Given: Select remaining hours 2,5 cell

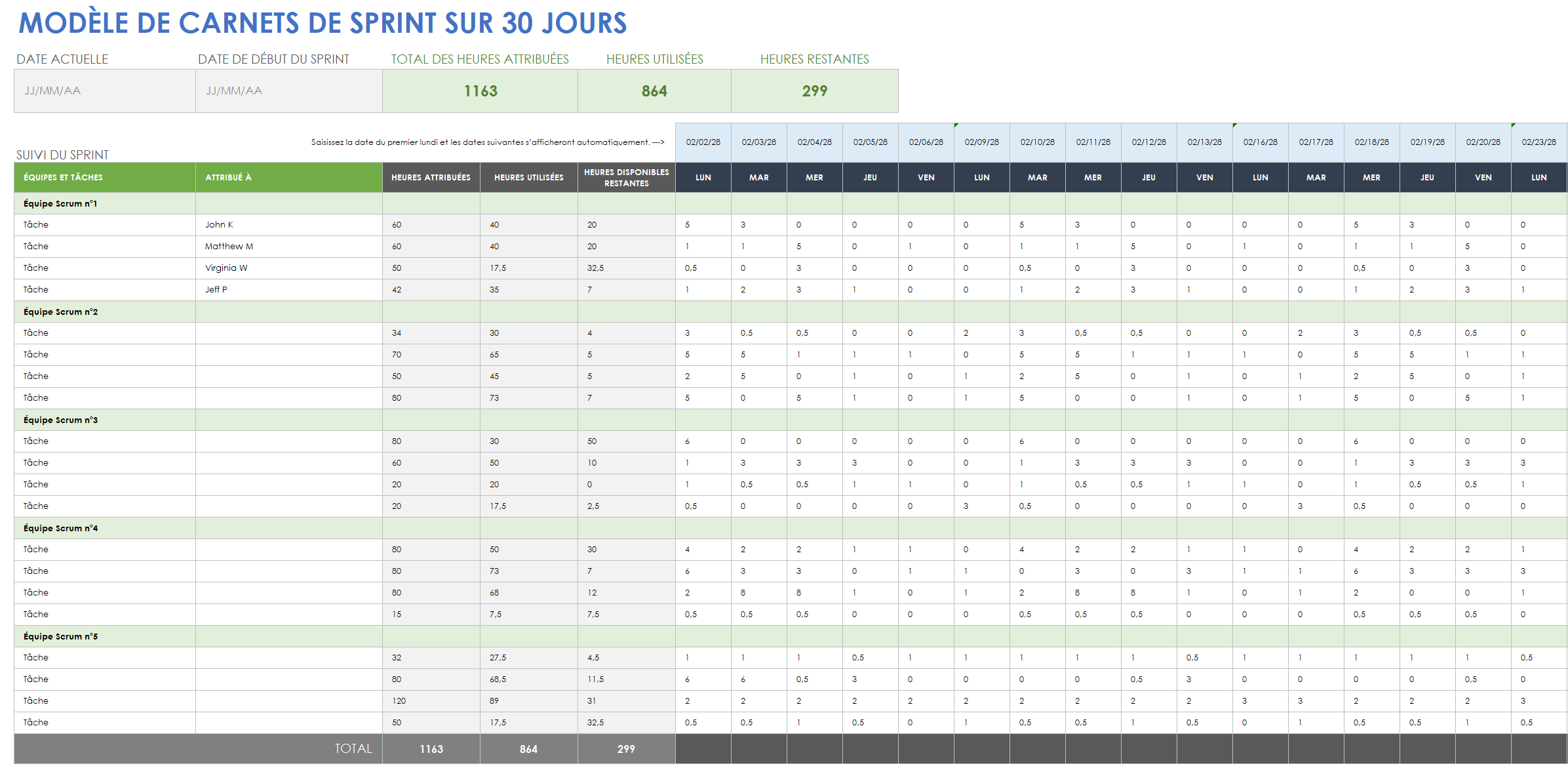Looking at the screenshot, I should point(627,506).
